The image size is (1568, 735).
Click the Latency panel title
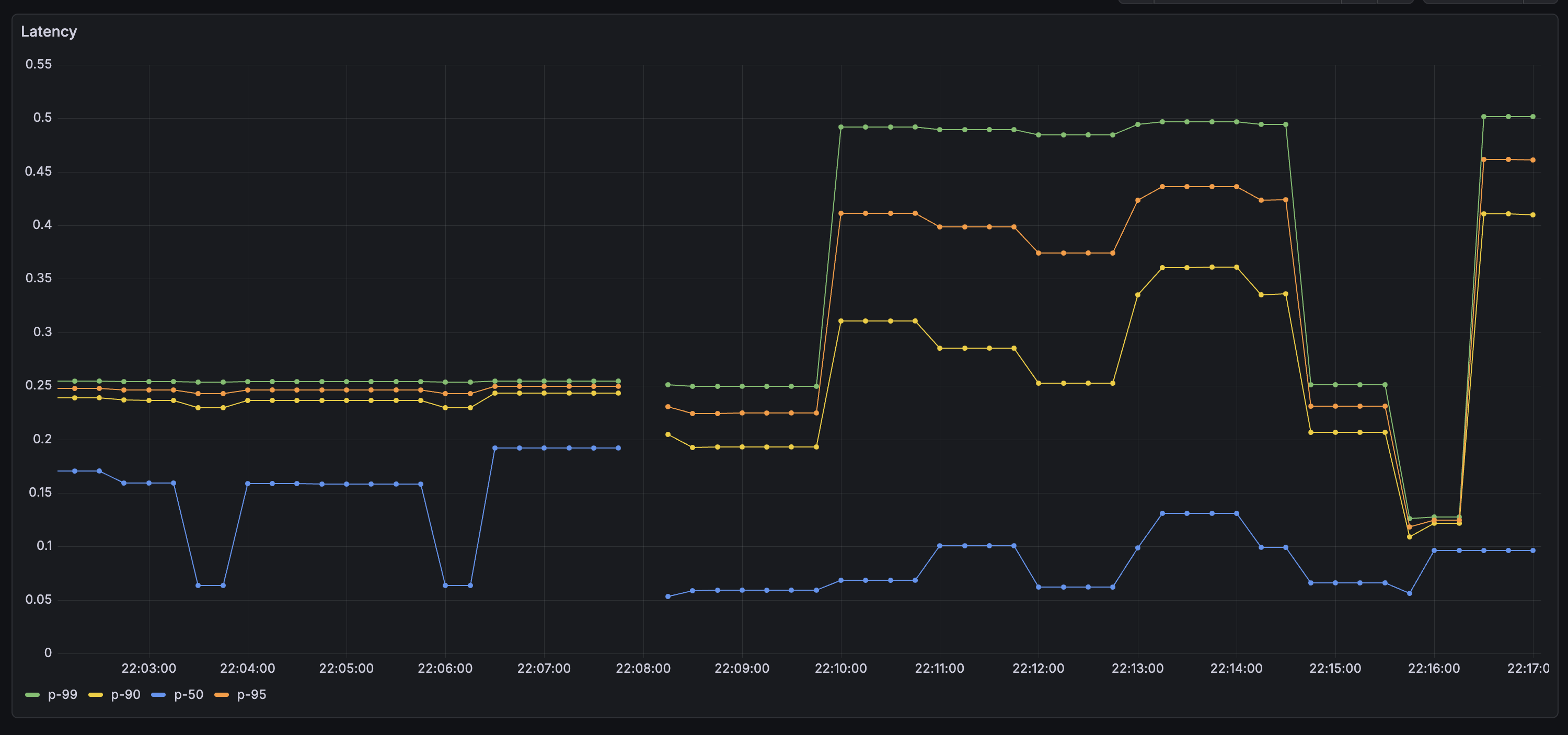[x=49, y=32]
